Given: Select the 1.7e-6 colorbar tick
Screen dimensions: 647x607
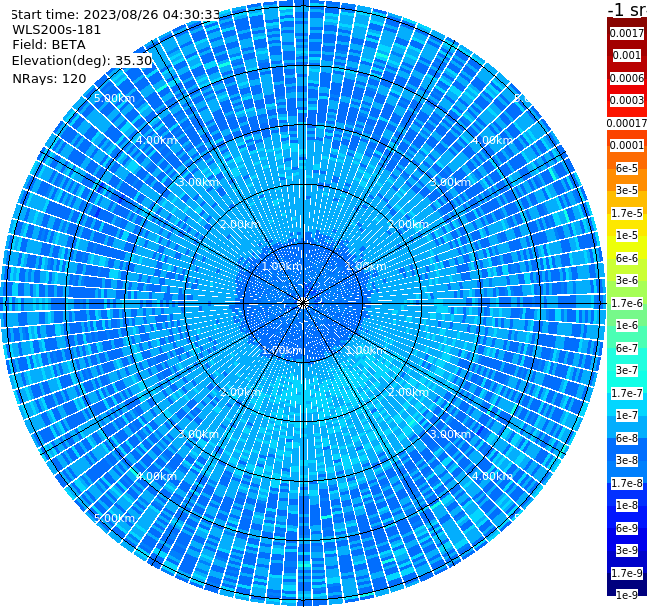Looking at the screenshot, I should (627, 303).
